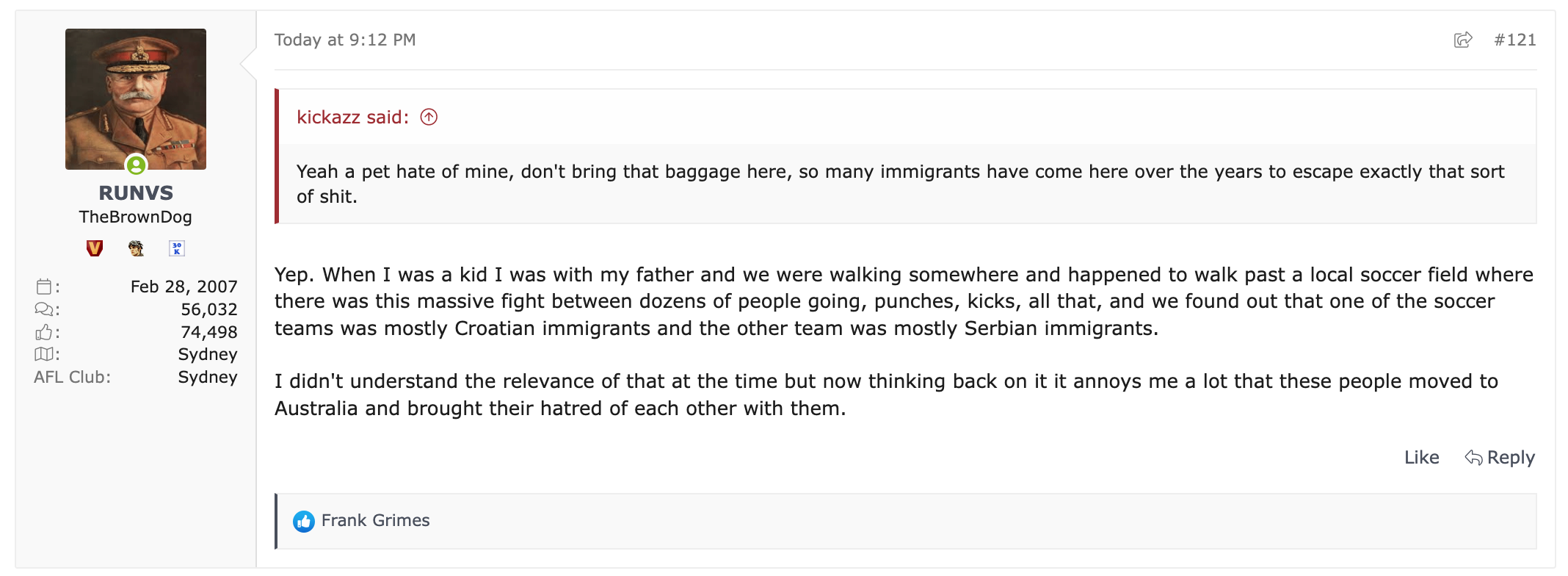
Task: Click the green online status indicator
Action: point(136,165)
